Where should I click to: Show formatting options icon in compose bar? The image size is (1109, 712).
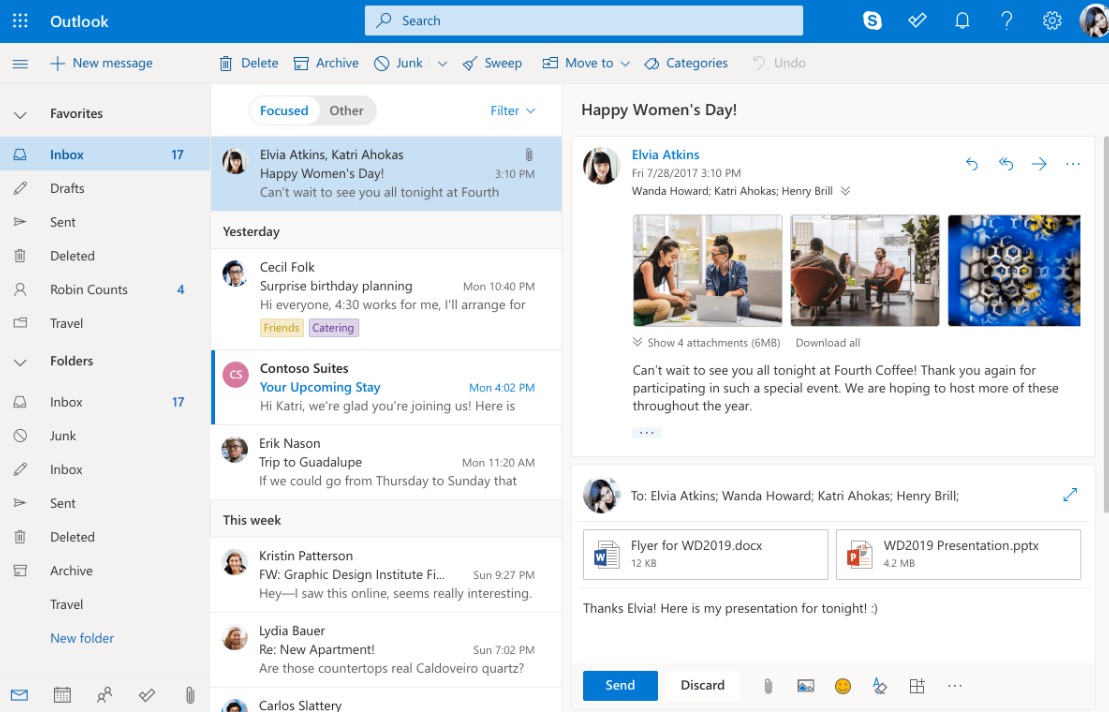(x=879, y=685)
